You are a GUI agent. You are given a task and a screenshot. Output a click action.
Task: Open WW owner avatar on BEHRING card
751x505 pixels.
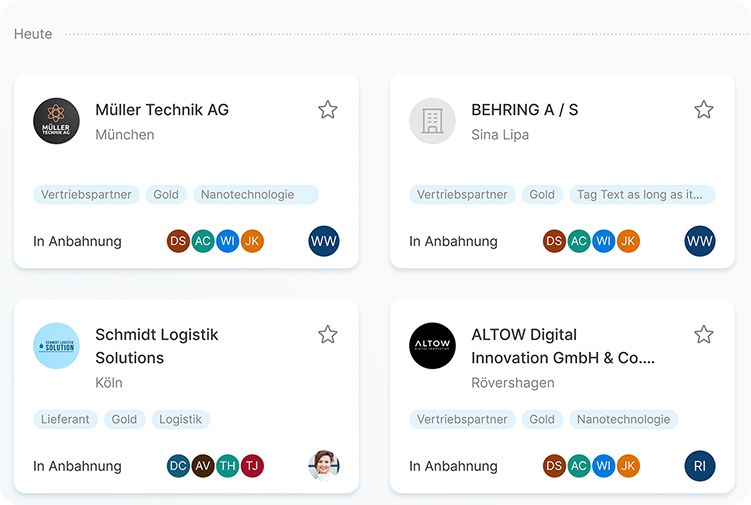click(700, 241)
